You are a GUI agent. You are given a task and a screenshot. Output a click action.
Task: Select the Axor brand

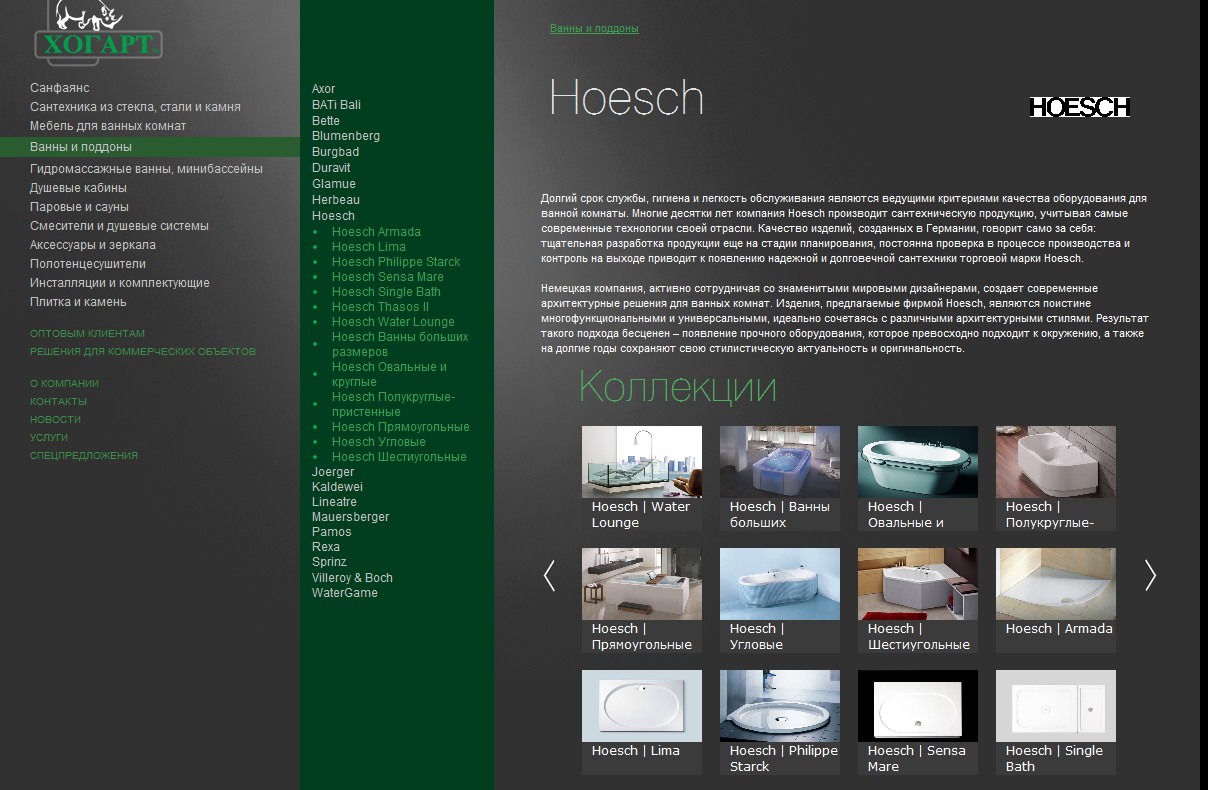(323, 89)
